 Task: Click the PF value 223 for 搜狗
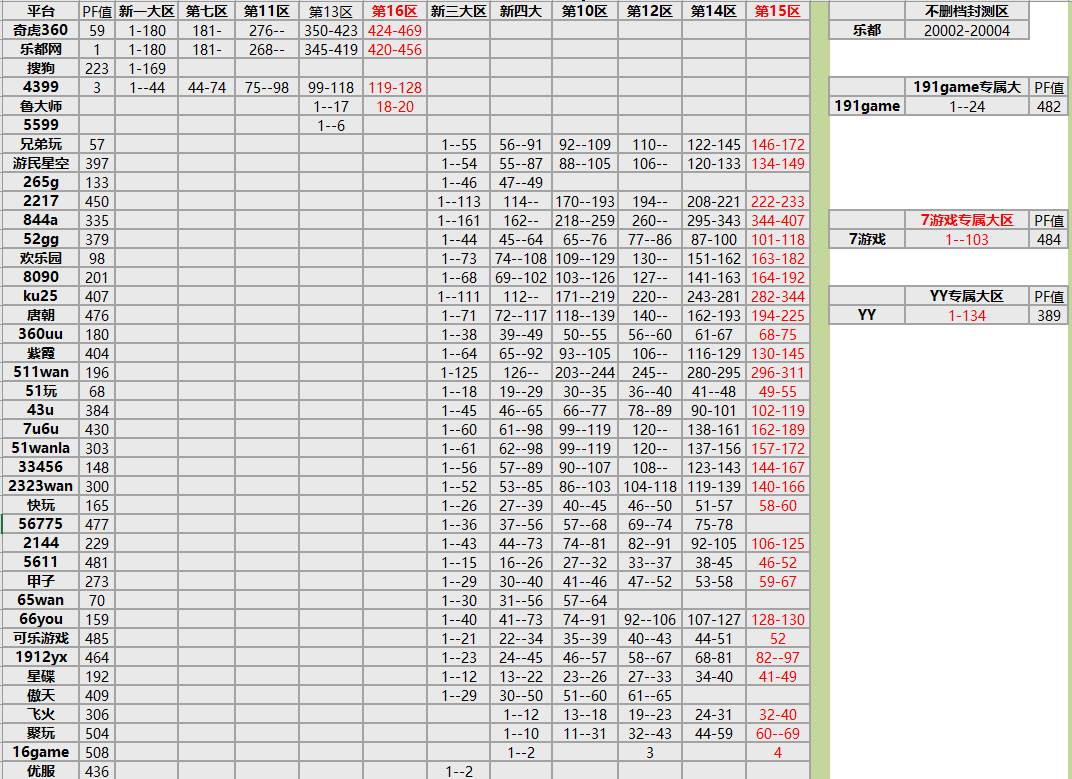click(x=97, y=68)
